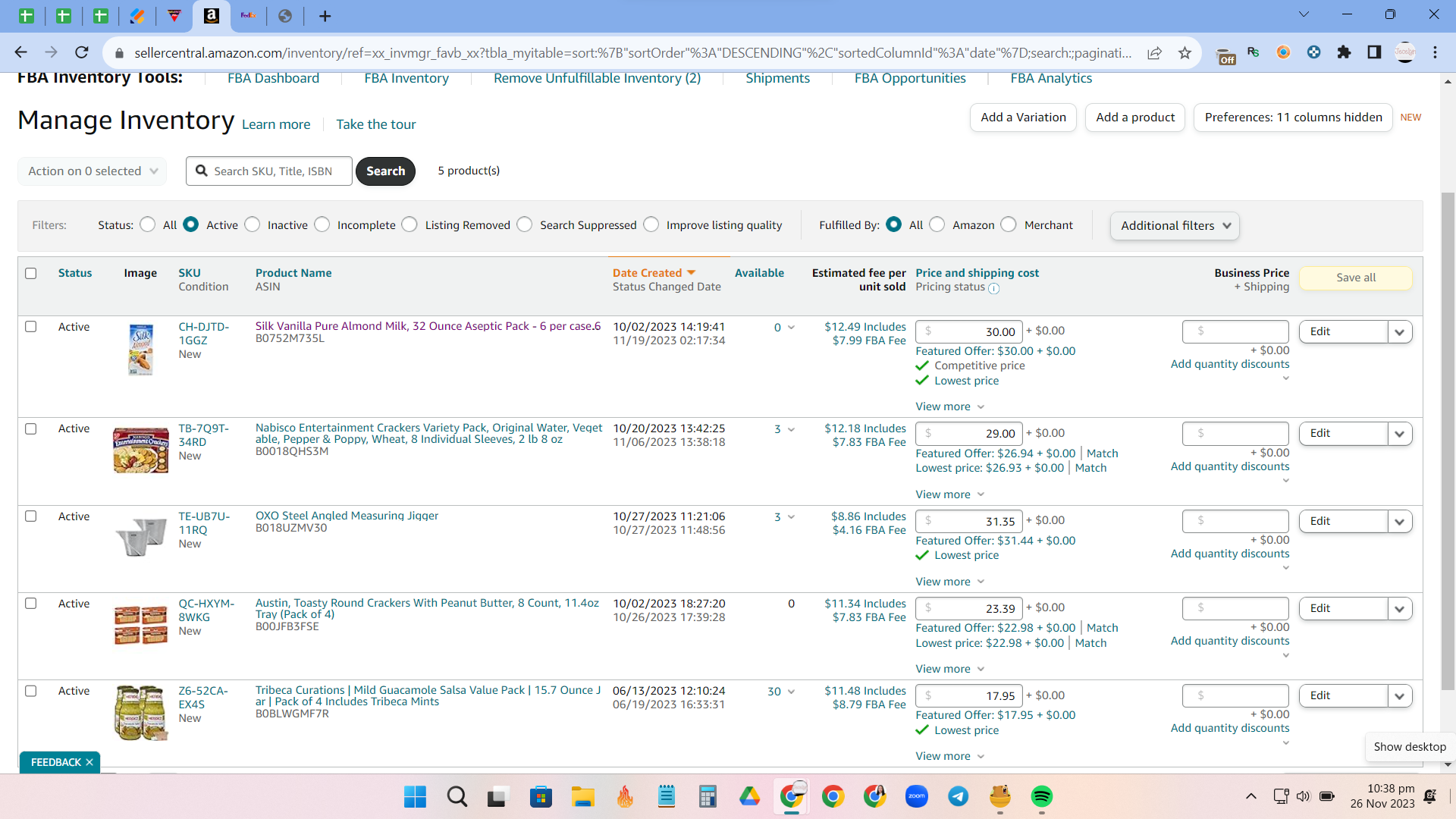
Task: Open the Action on 0 selected dropdown
Action: [92, 171]
